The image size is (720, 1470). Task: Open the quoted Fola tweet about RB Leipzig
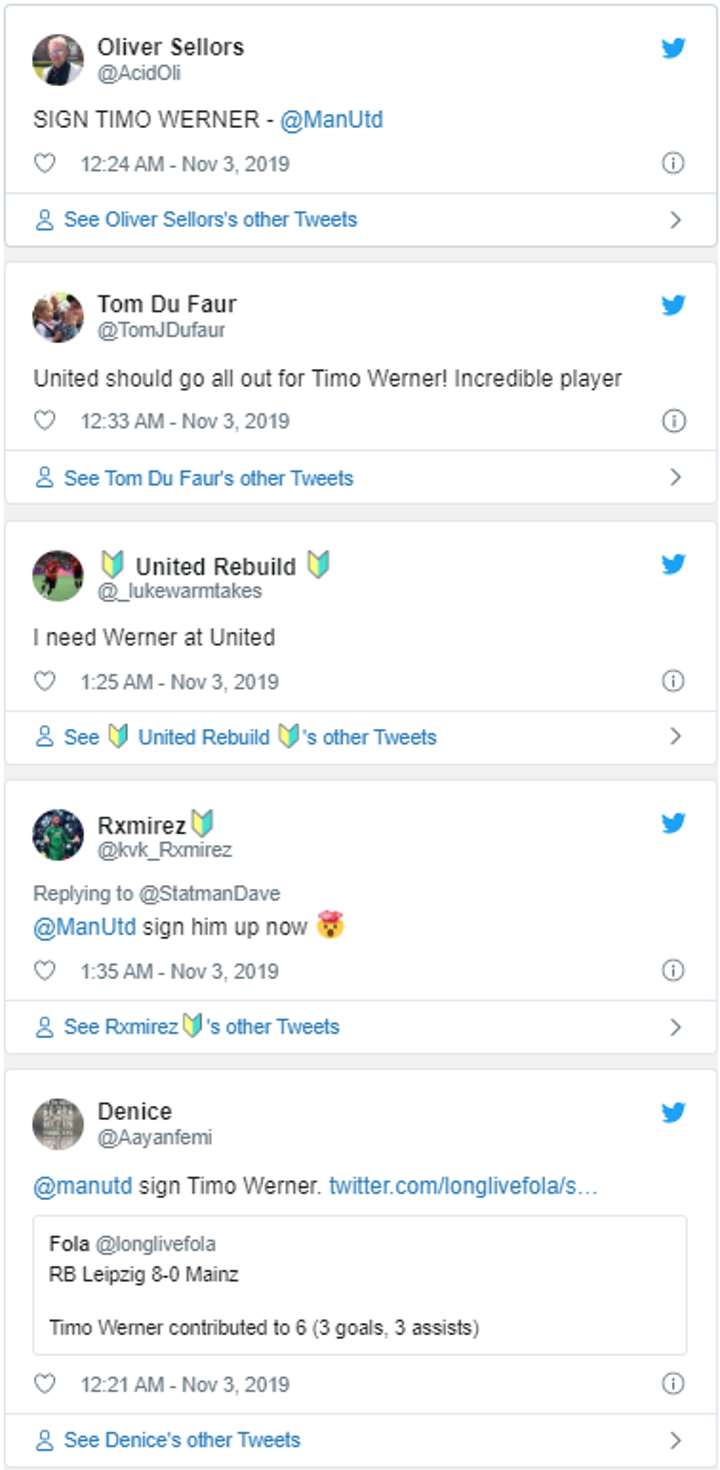coord(360,1285)
